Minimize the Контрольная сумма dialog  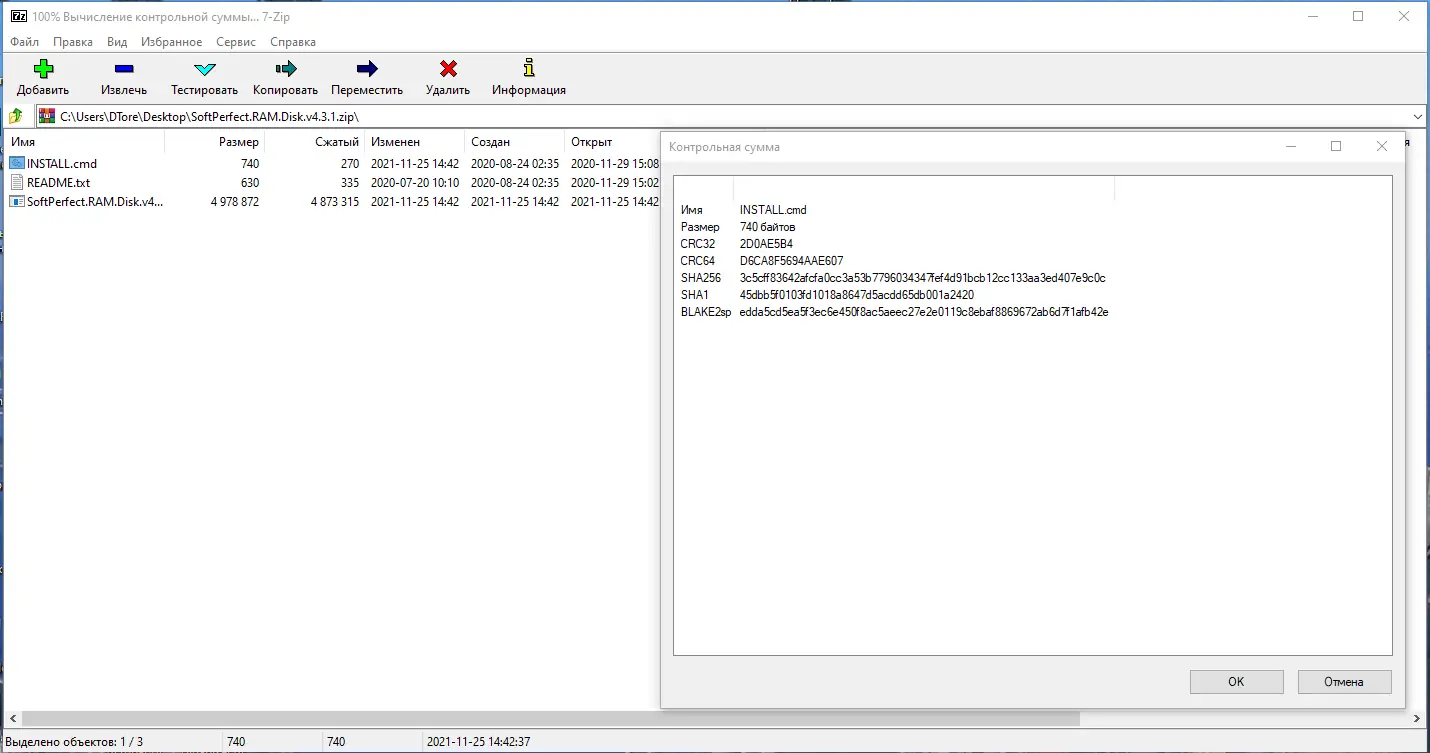coord(1290,146)
